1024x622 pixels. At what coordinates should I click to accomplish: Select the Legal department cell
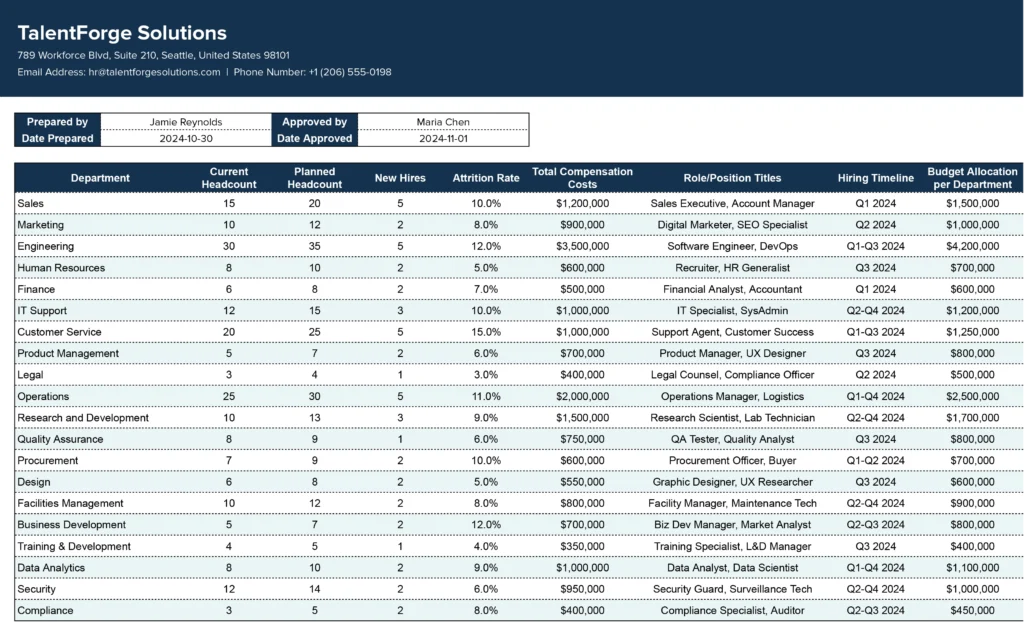(100, 375)
